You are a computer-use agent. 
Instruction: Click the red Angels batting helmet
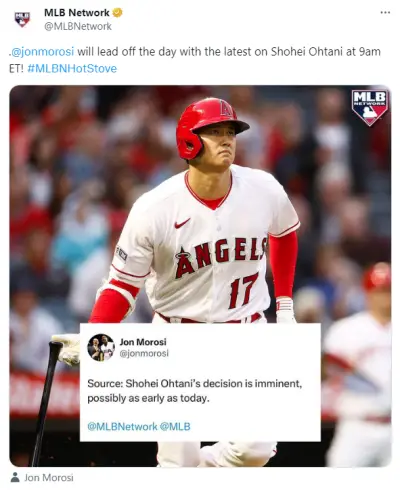tap(211, 127)
